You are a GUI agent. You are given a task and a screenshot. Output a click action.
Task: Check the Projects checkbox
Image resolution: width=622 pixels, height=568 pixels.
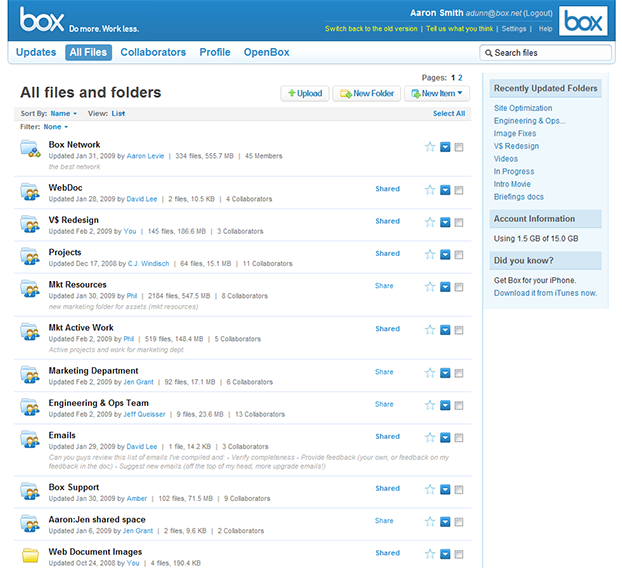click(x=459, y=254)
